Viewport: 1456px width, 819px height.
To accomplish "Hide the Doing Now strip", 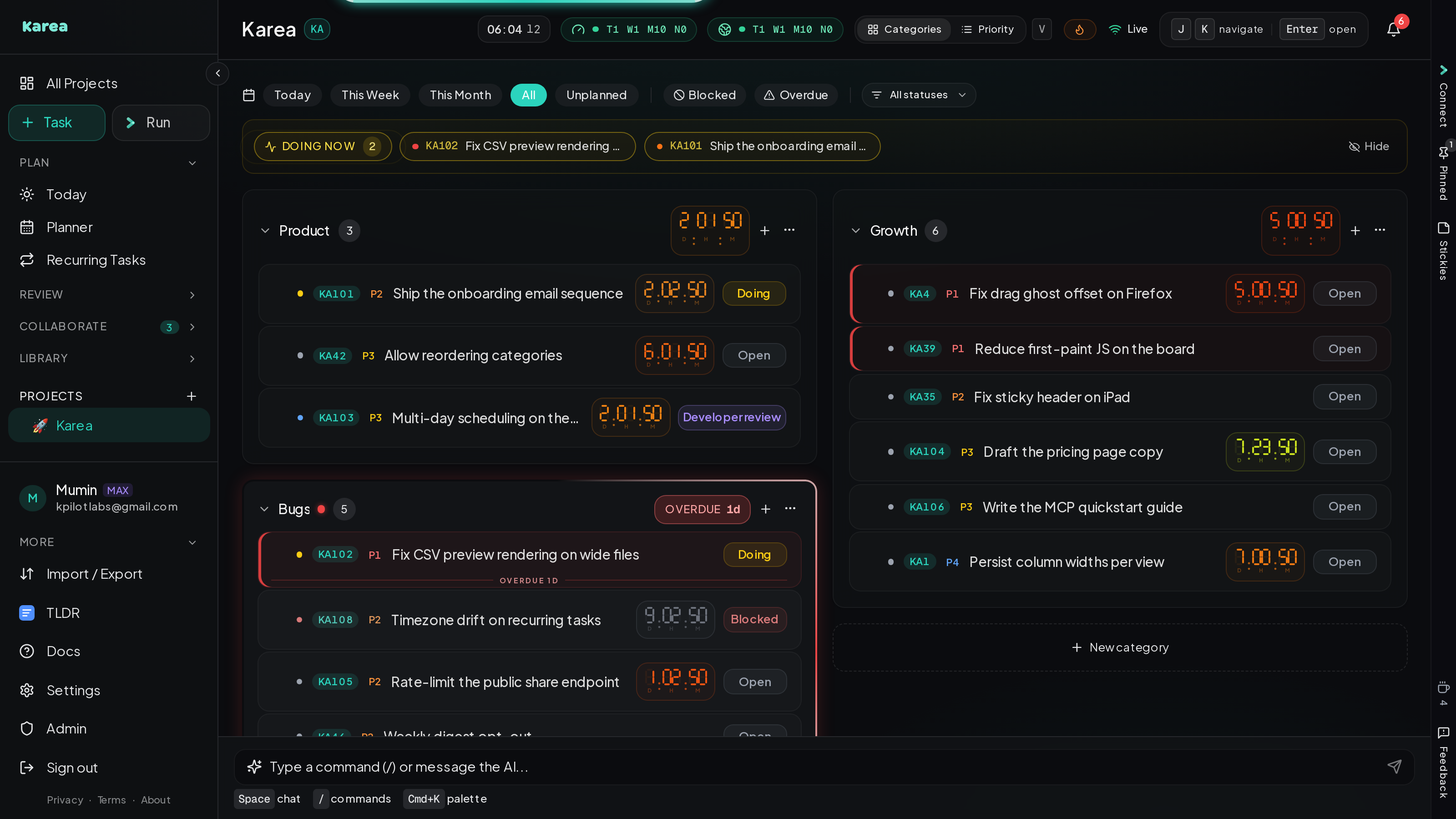I will tap(1369, 147).
